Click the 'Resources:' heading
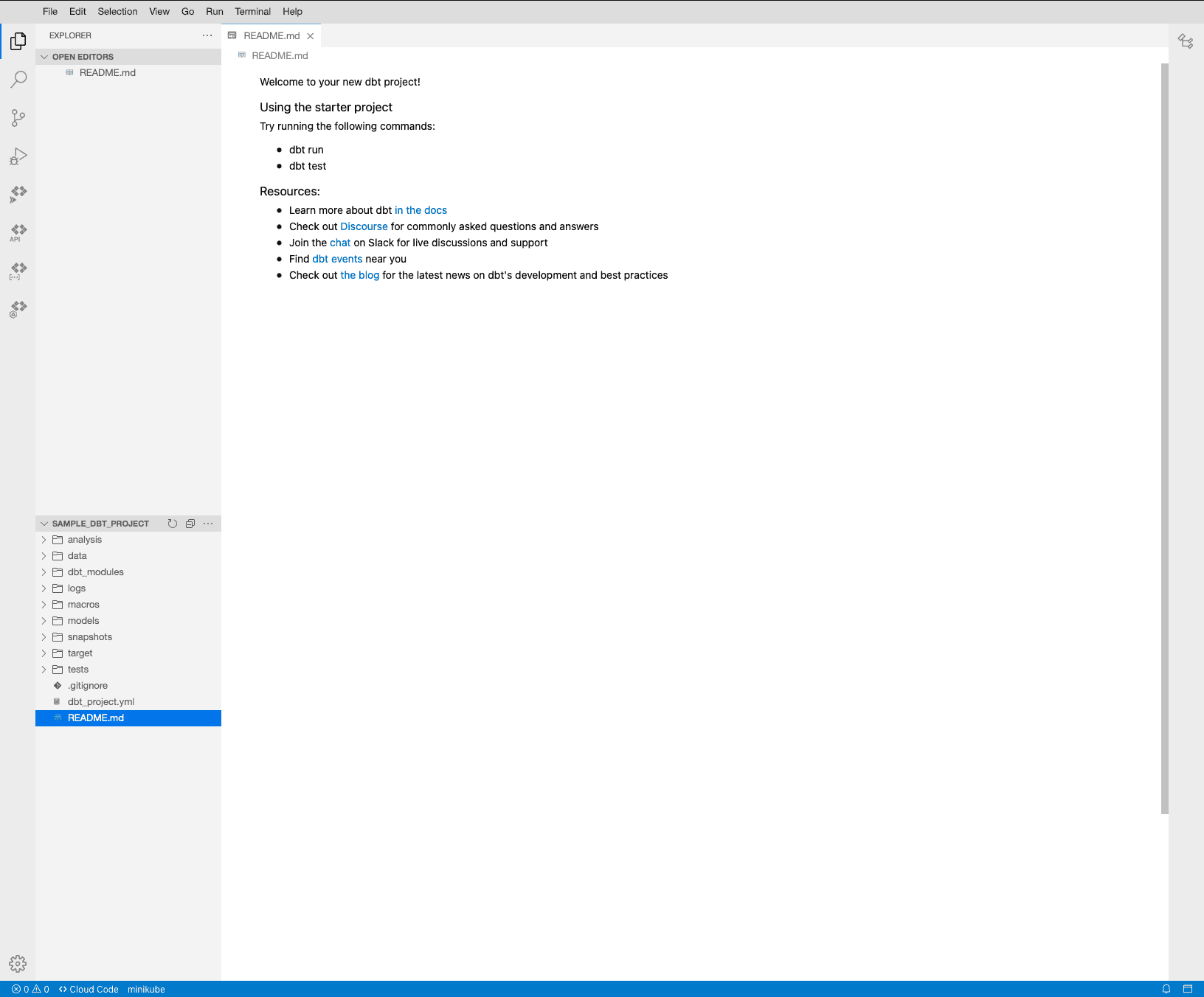 [x=290, y=192]
